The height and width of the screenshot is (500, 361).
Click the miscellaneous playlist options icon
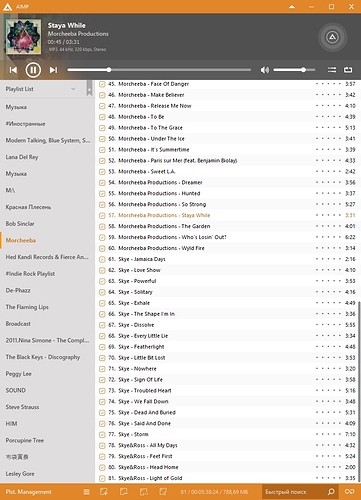pos(163,492)
